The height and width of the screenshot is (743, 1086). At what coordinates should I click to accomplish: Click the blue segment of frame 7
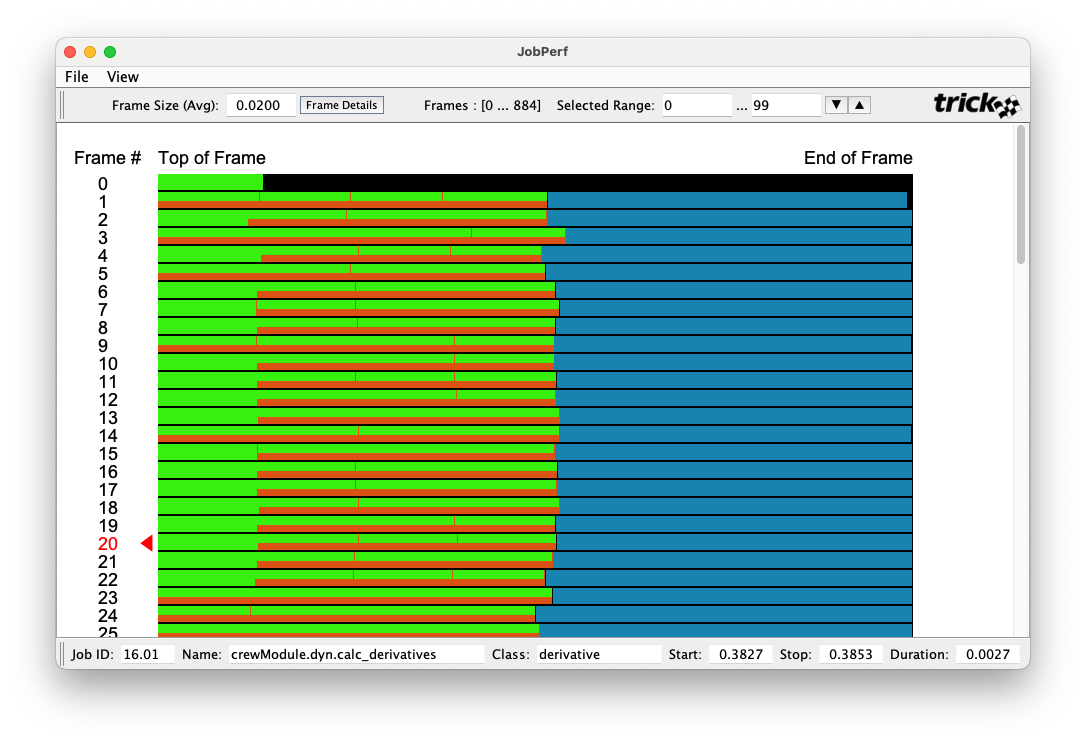coord(736,308)
